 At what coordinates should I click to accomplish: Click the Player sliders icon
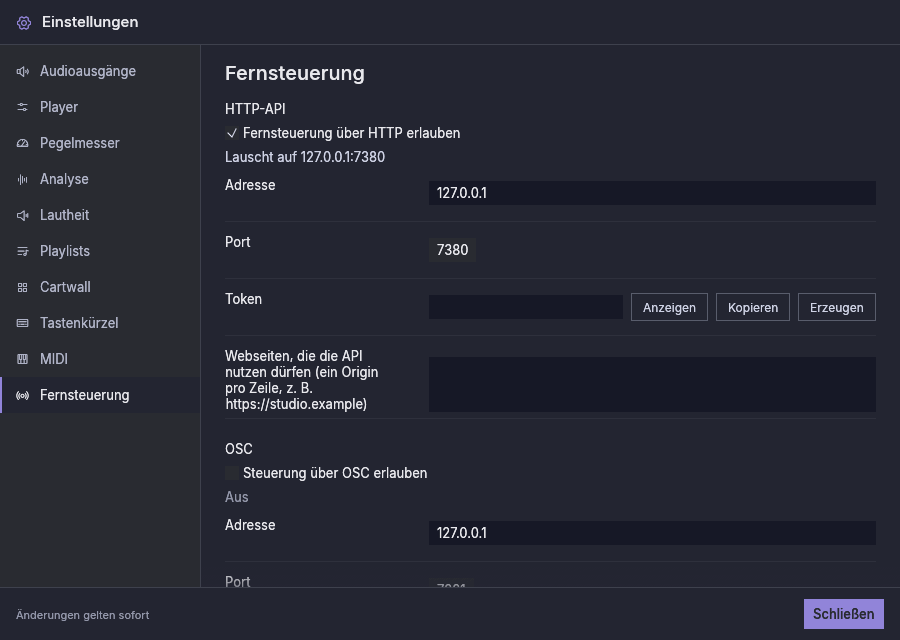(x=22, y=107)
